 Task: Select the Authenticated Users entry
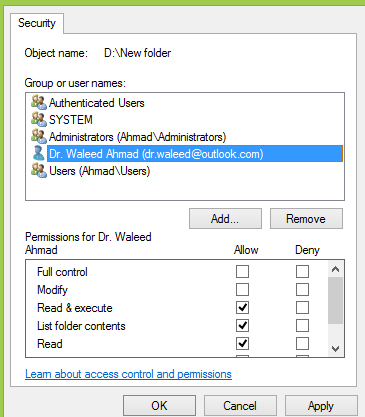coord(97,103)
